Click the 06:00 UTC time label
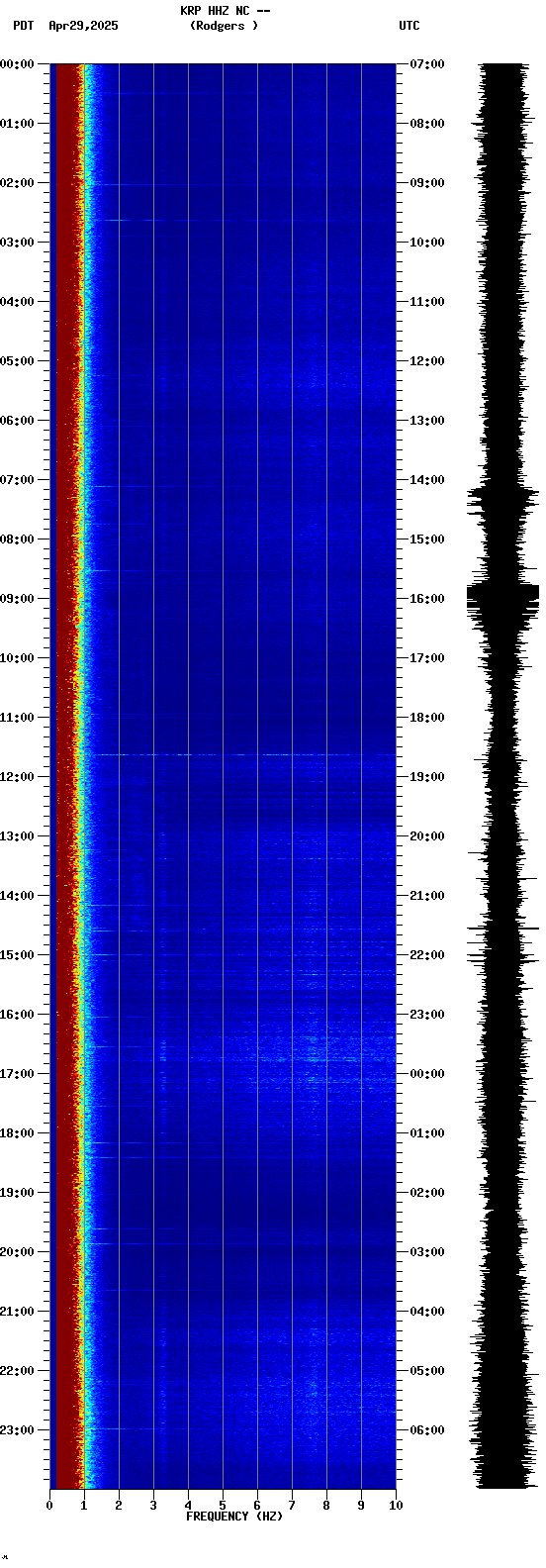This screenshot has height=1568, width=546. pos(426,1430)
